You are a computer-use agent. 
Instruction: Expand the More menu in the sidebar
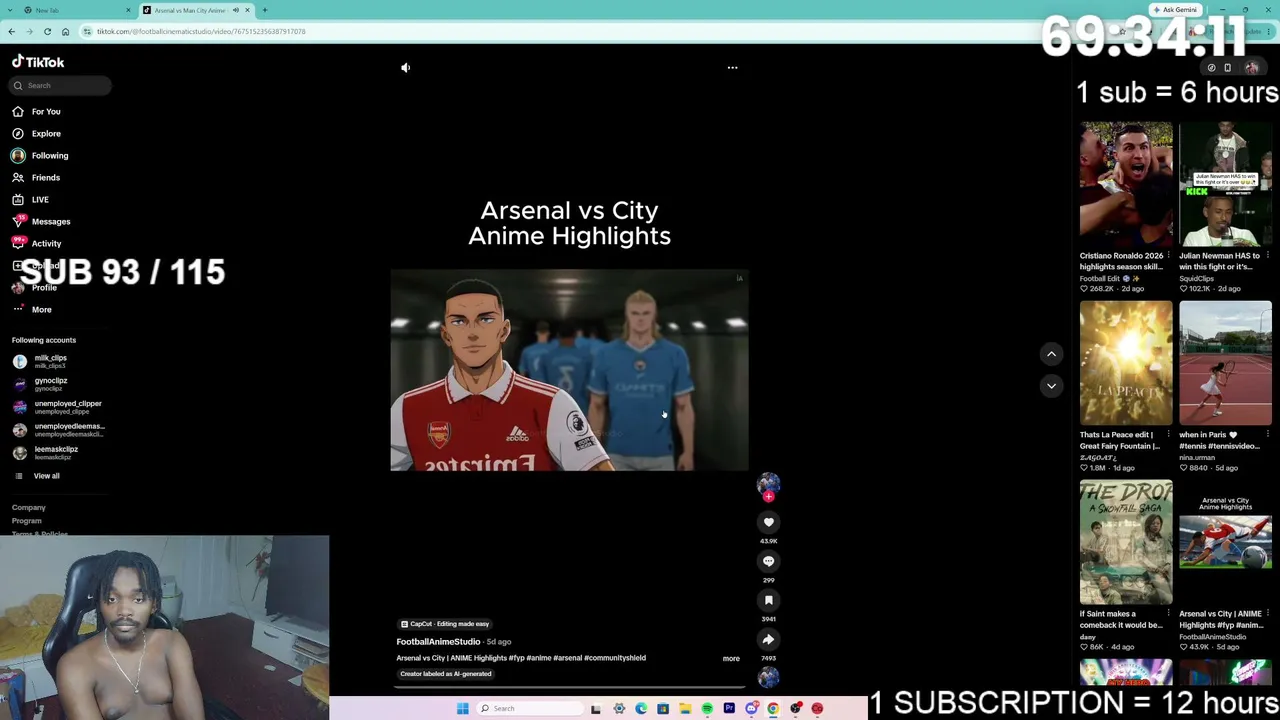click(x=32, y=310)
